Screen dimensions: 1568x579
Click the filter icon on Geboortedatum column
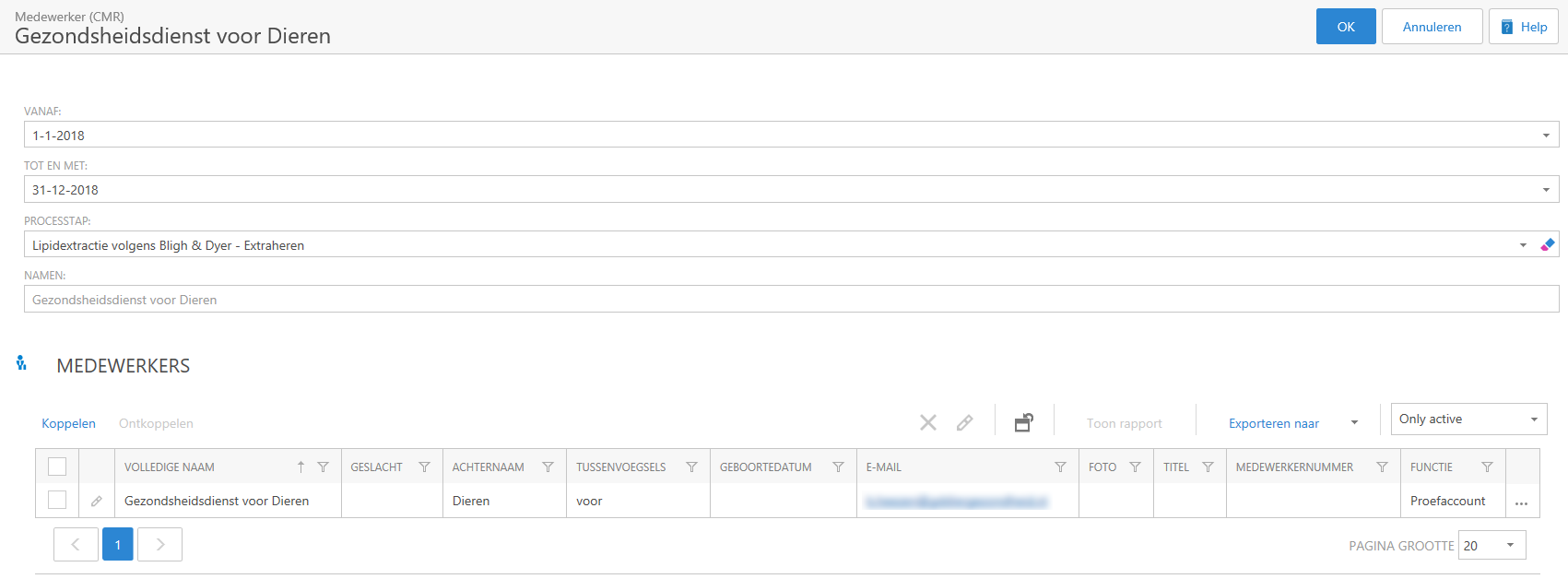[x=838, y=467]
